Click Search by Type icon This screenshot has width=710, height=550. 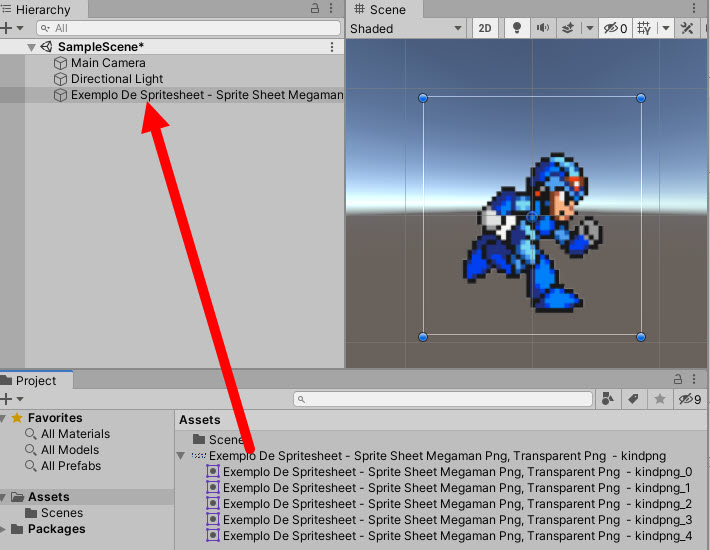(608, 399)
